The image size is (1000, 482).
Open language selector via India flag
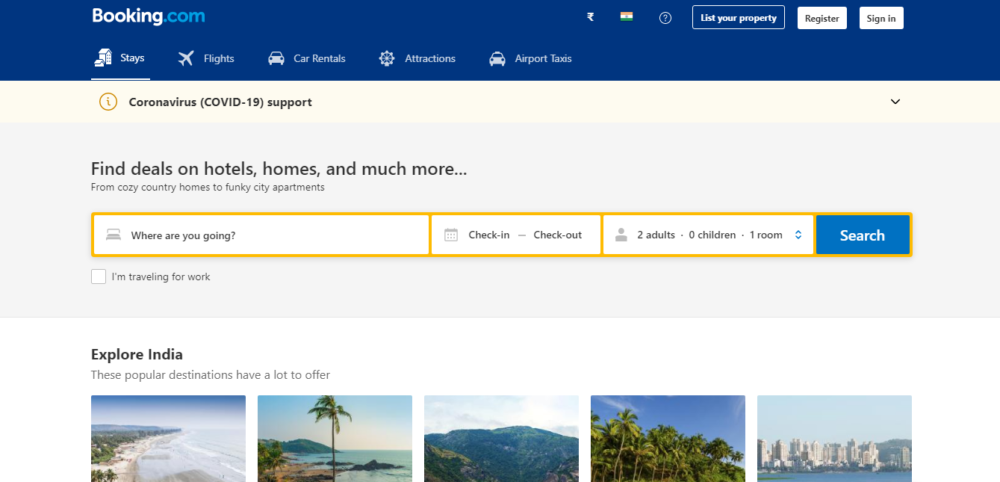pos(627,17)
